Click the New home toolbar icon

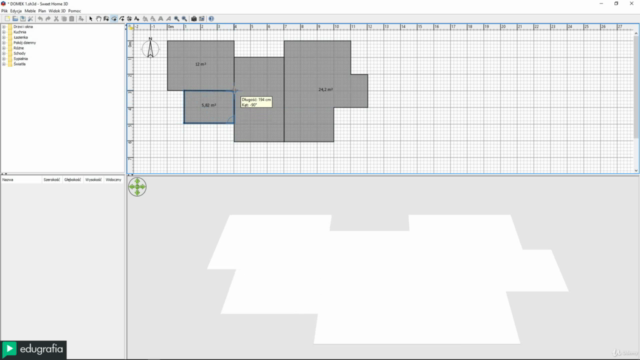(x=7, y=19)
